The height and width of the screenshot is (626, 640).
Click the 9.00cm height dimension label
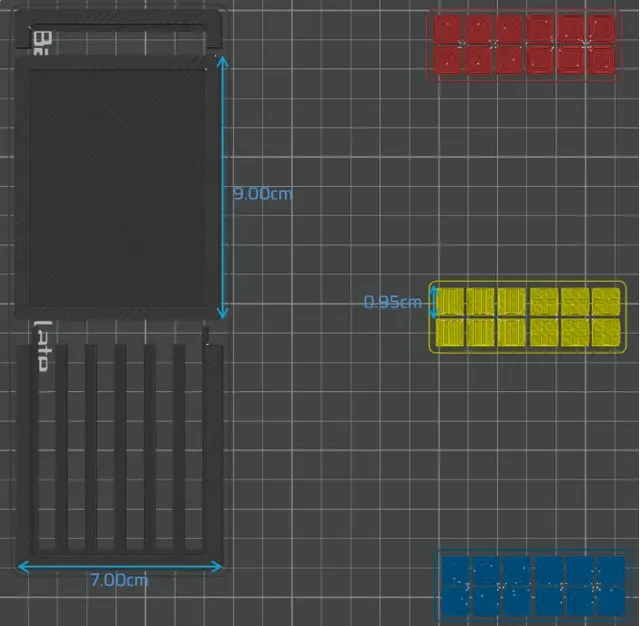(262, 193)
